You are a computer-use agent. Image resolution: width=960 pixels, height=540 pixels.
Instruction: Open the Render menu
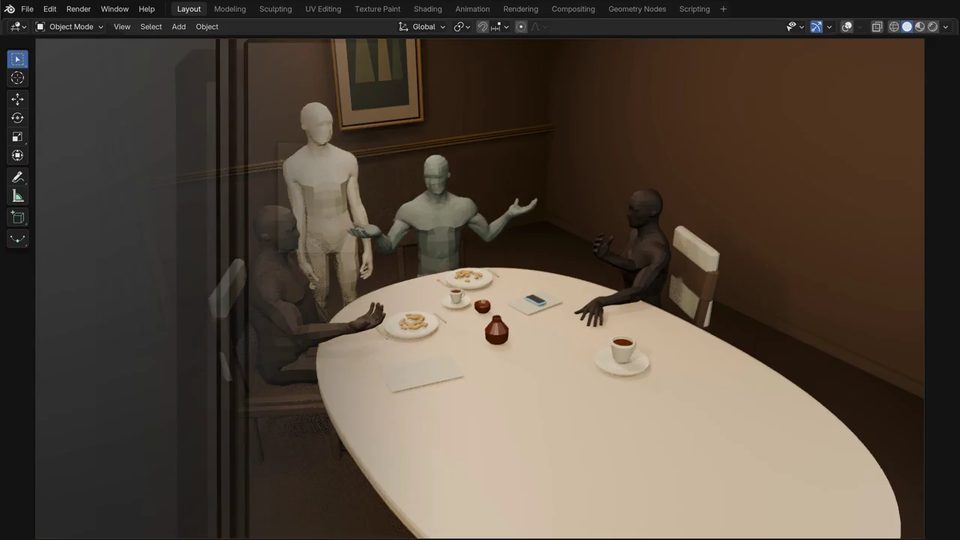78,9
